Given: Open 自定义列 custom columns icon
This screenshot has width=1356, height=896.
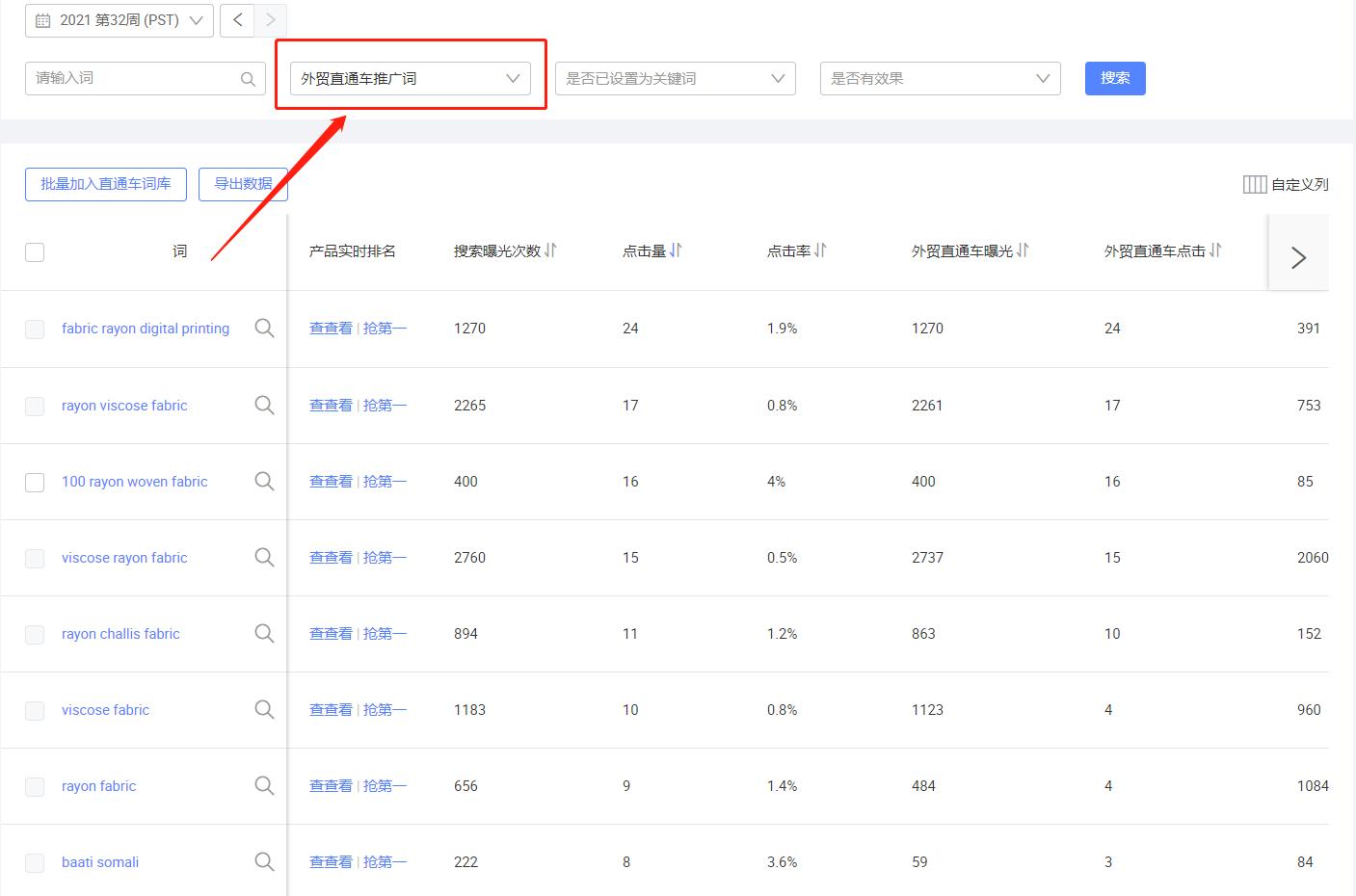Looking at the screenshot, I should click(1254, 184).
